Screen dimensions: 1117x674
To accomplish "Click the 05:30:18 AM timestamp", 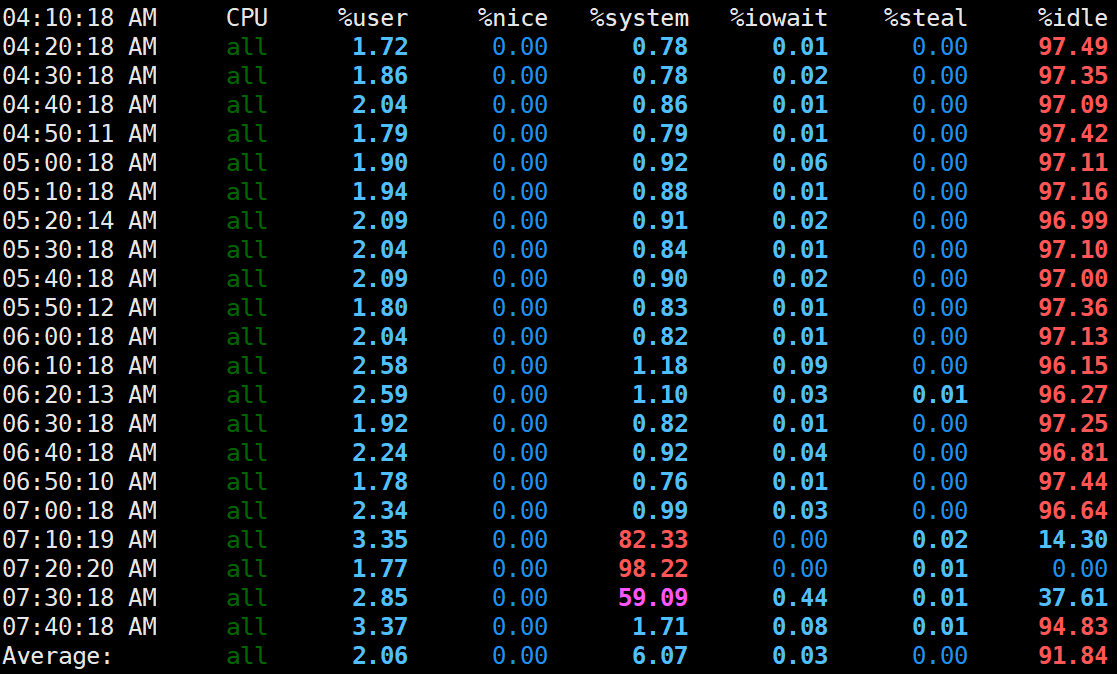I will (80, 249).
